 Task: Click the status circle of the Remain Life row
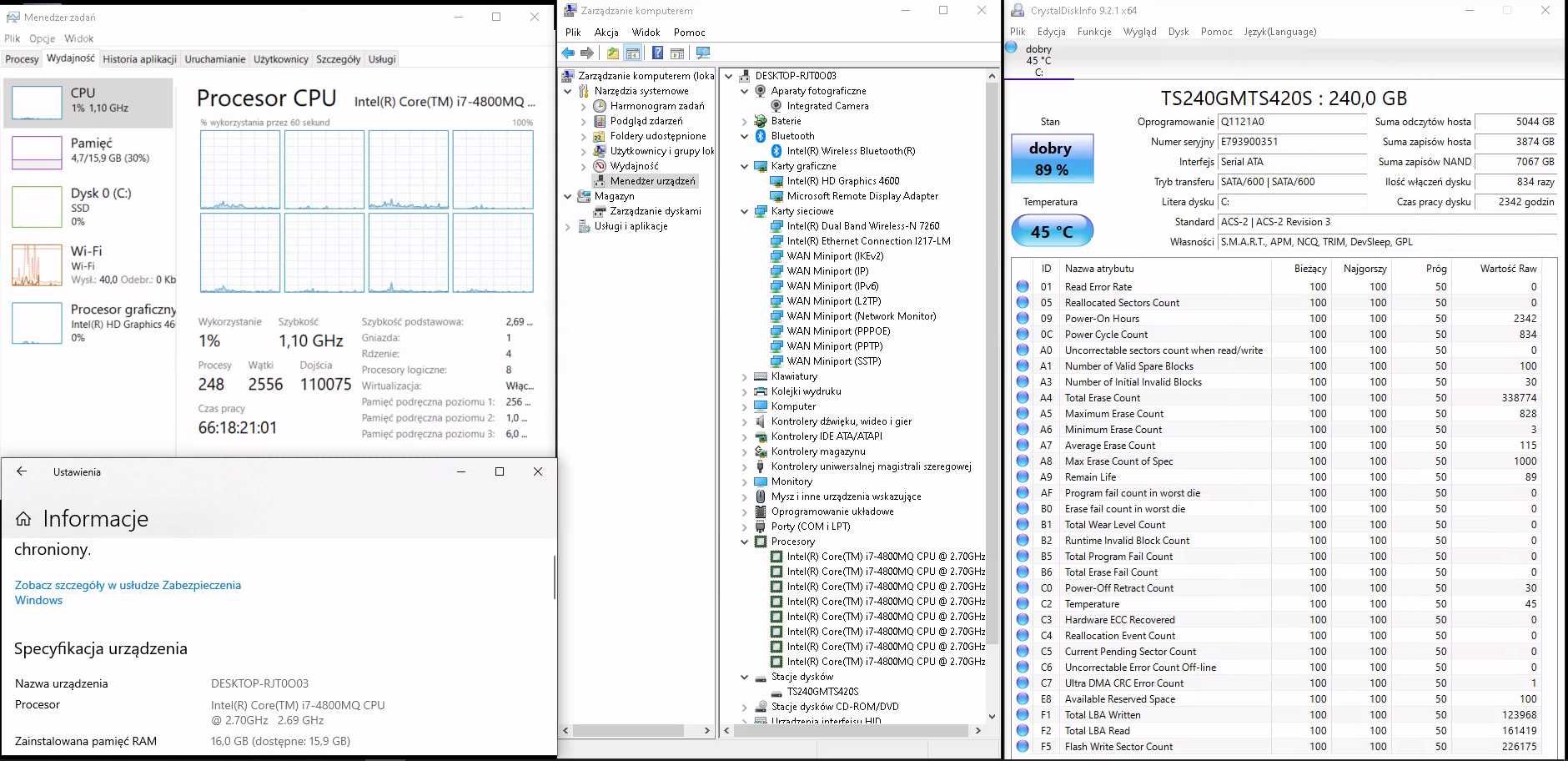(1023, 476)
